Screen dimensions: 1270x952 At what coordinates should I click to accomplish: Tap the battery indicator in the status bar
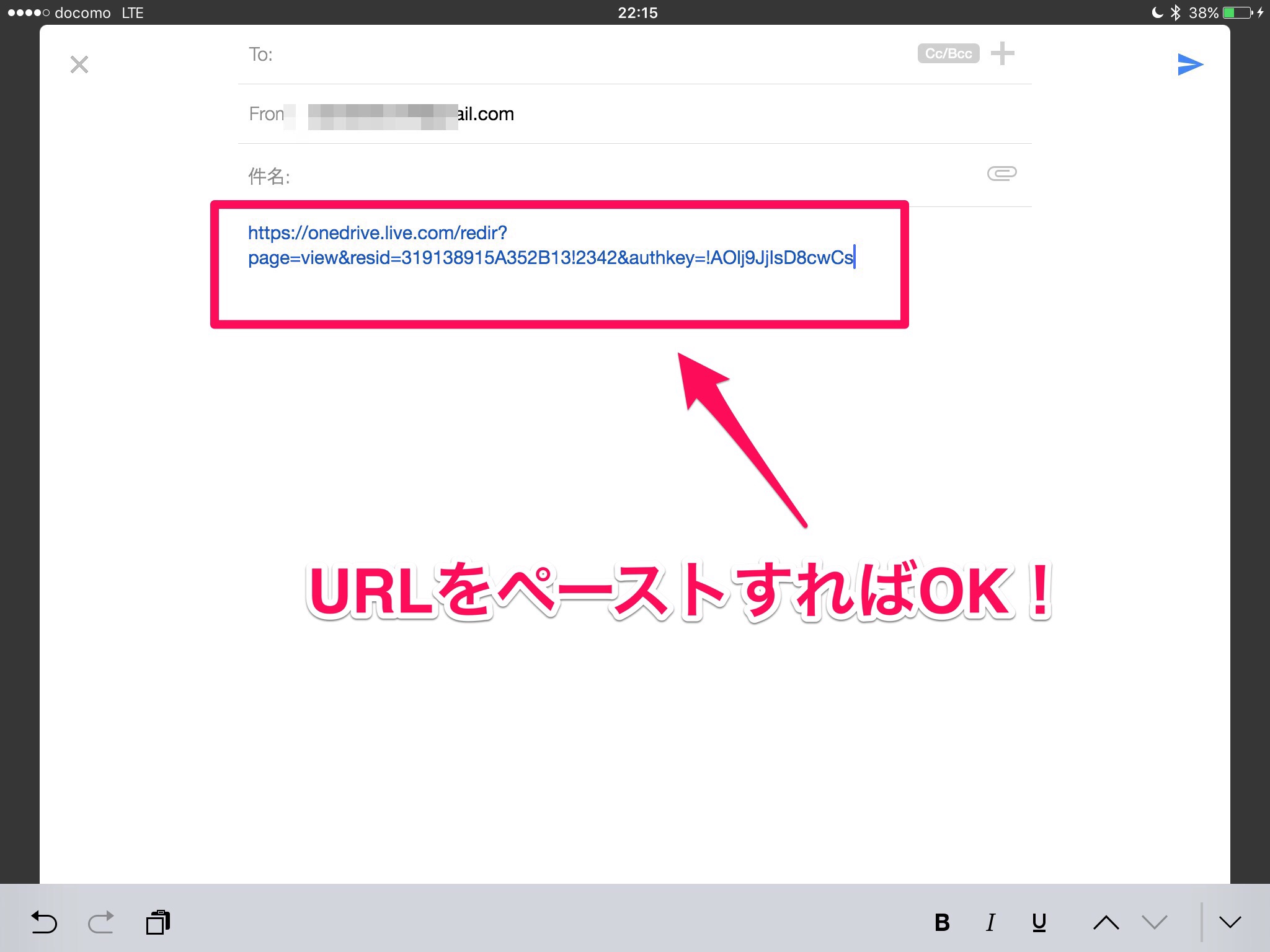1237,12
